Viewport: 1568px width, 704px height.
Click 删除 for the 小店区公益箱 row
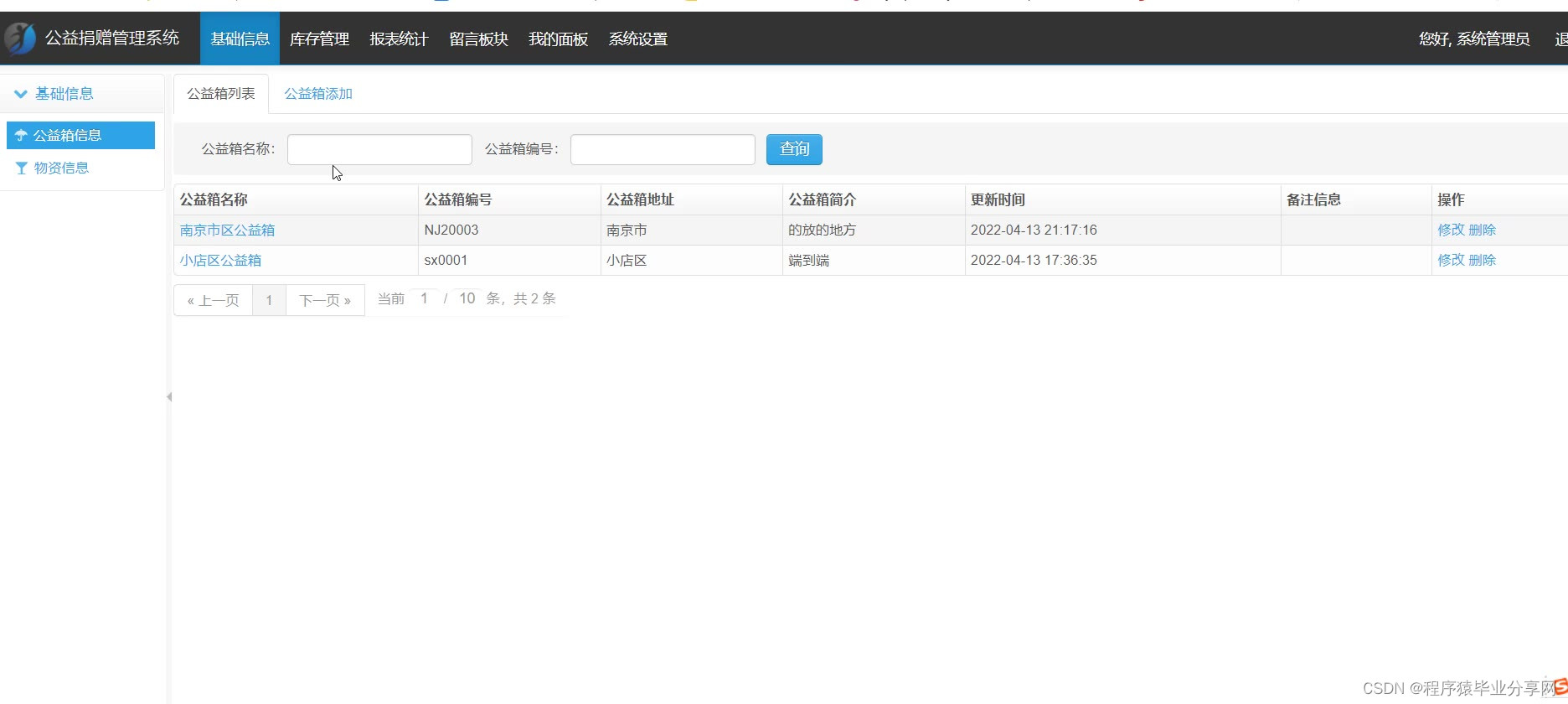coord(1482,260)
